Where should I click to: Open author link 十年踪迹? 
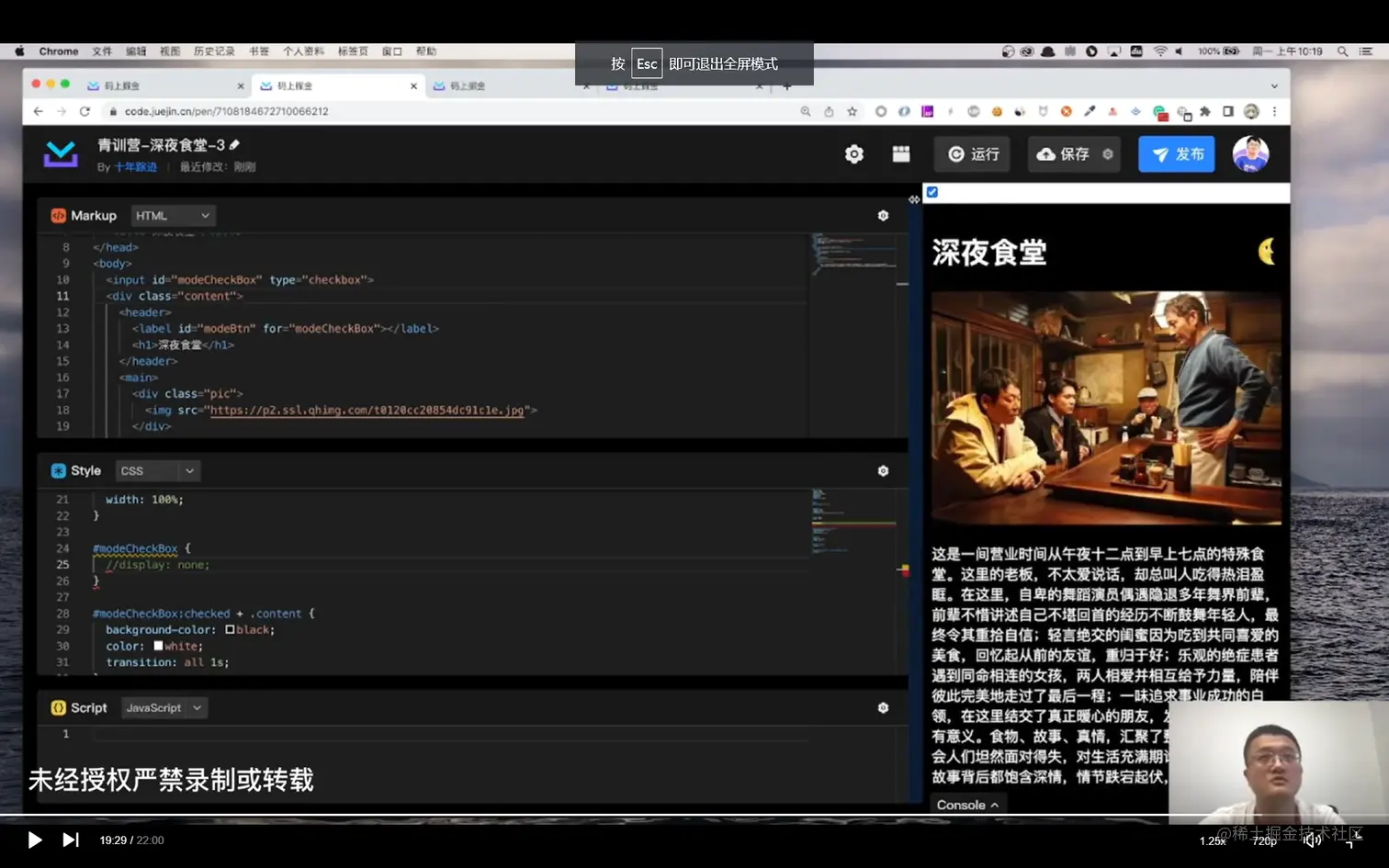pos(135,167)
